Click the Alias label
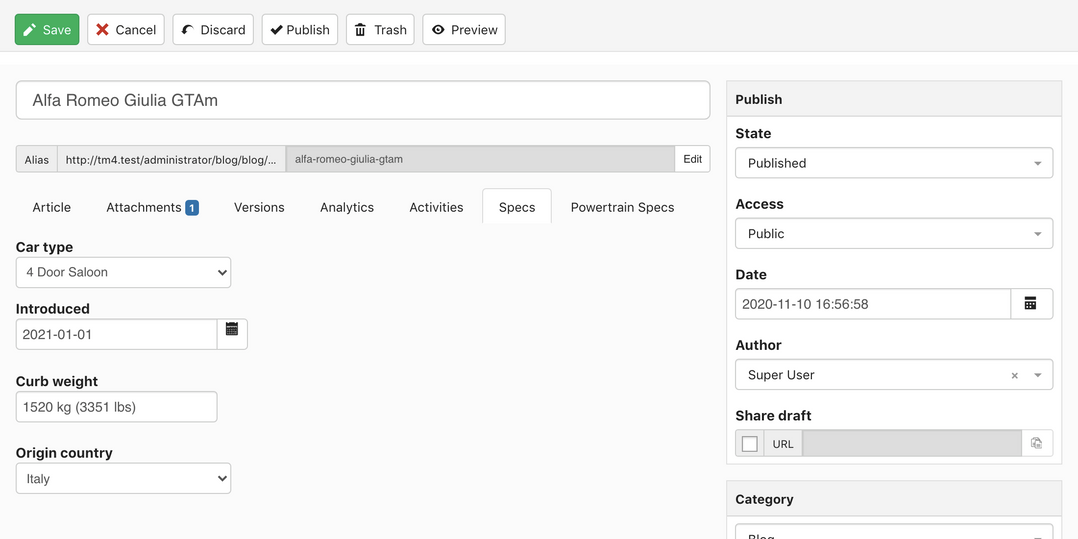 37,160
